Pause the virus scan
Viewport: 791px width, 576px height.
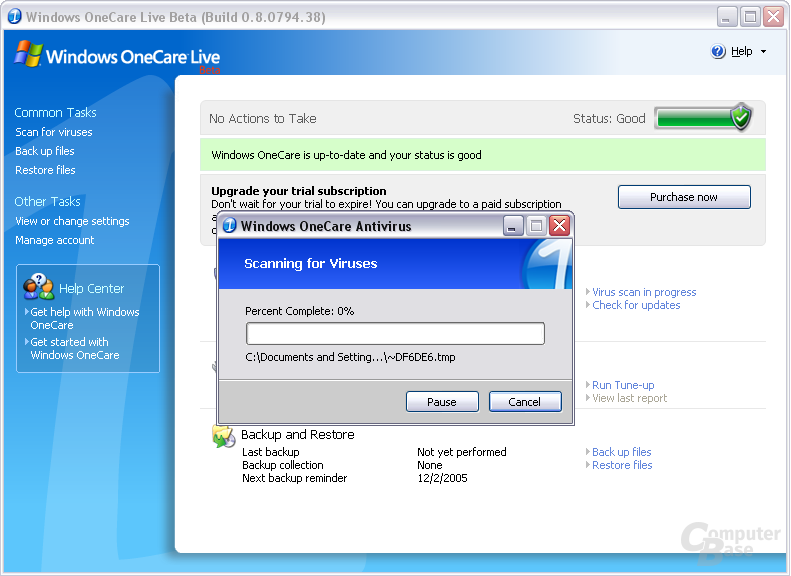(x=442, y=402)
